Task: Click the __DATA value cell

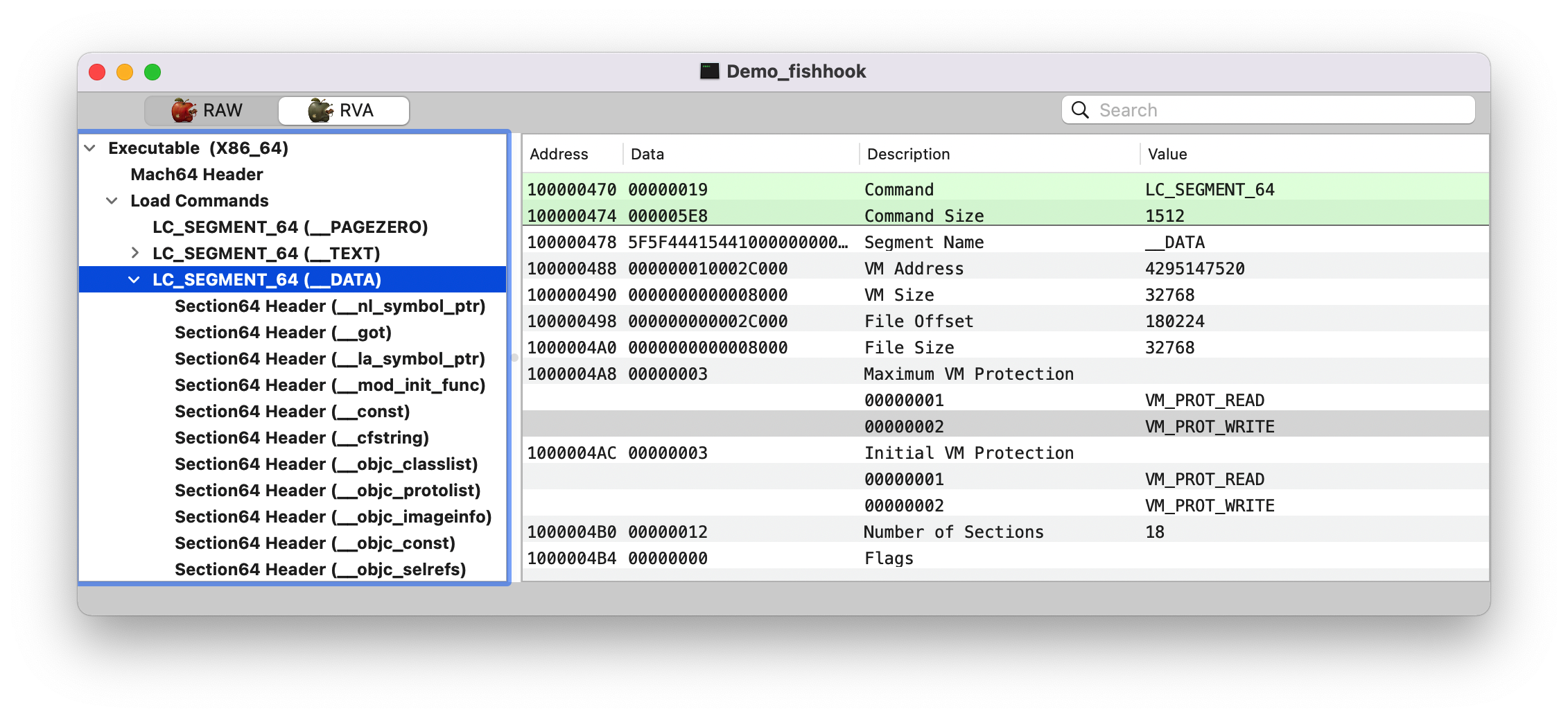Action: tap(1175, 243)
